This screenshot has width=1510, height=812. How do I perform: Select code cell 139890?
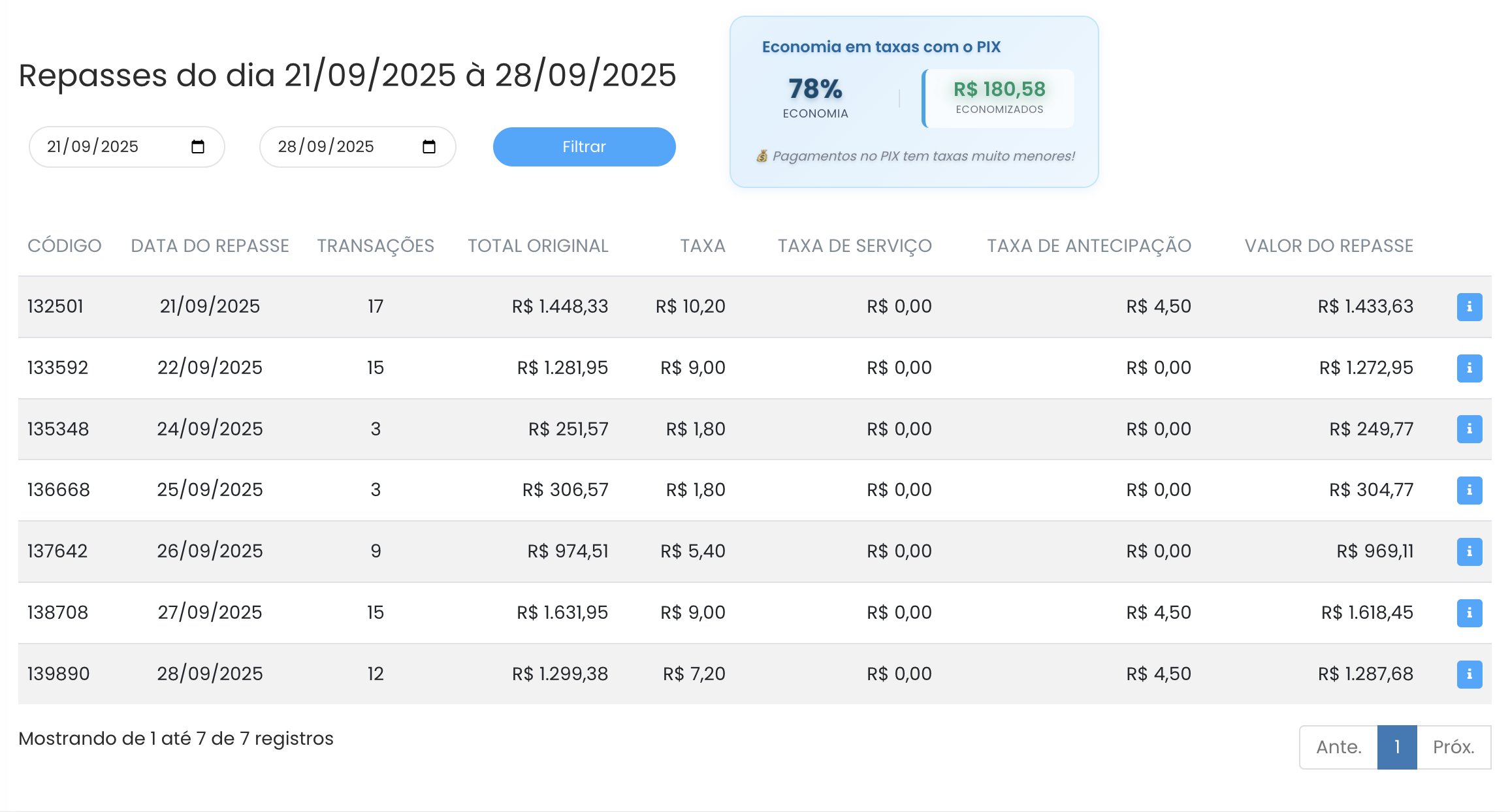[59, 674]
